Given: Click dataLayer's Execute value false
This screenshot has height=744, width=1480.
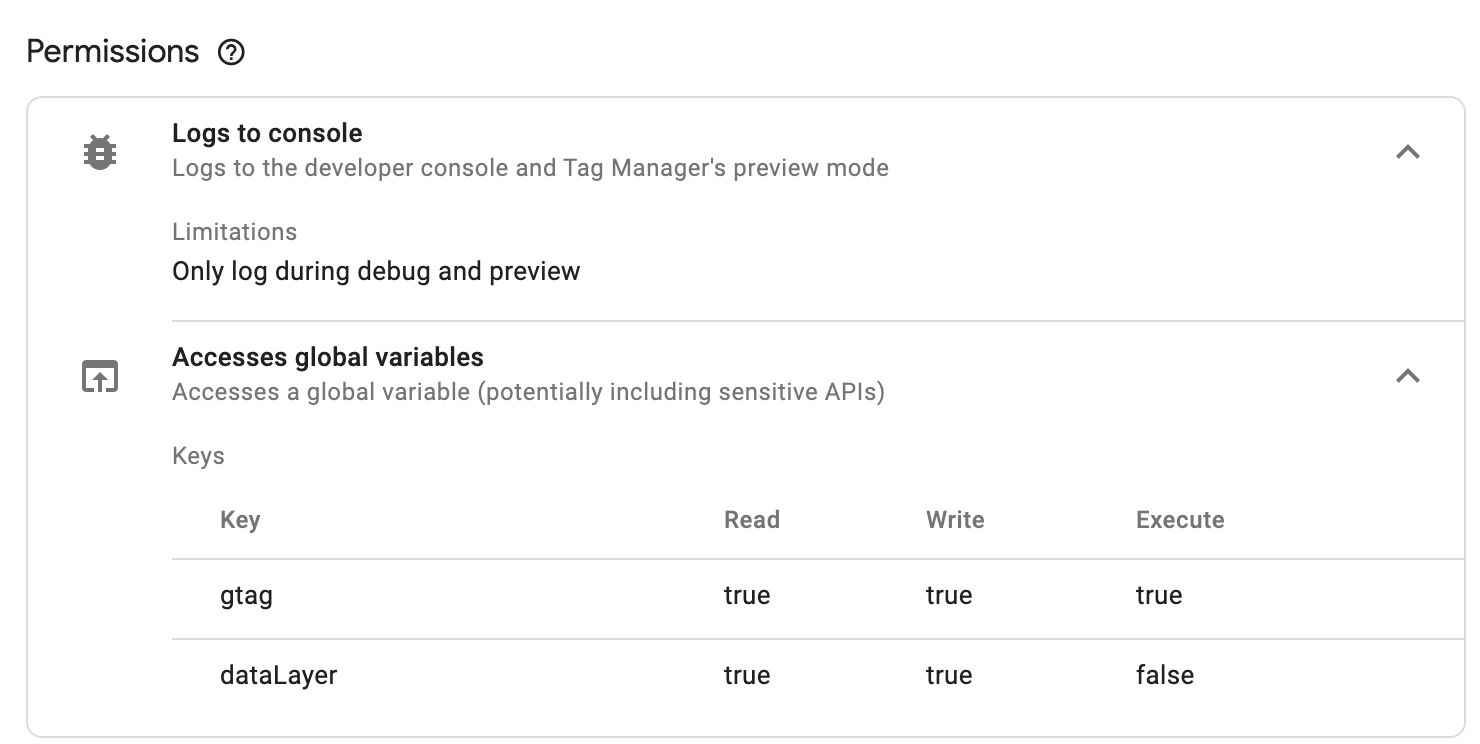Looking at the screenshot, I should click(x=1165, y=676).
